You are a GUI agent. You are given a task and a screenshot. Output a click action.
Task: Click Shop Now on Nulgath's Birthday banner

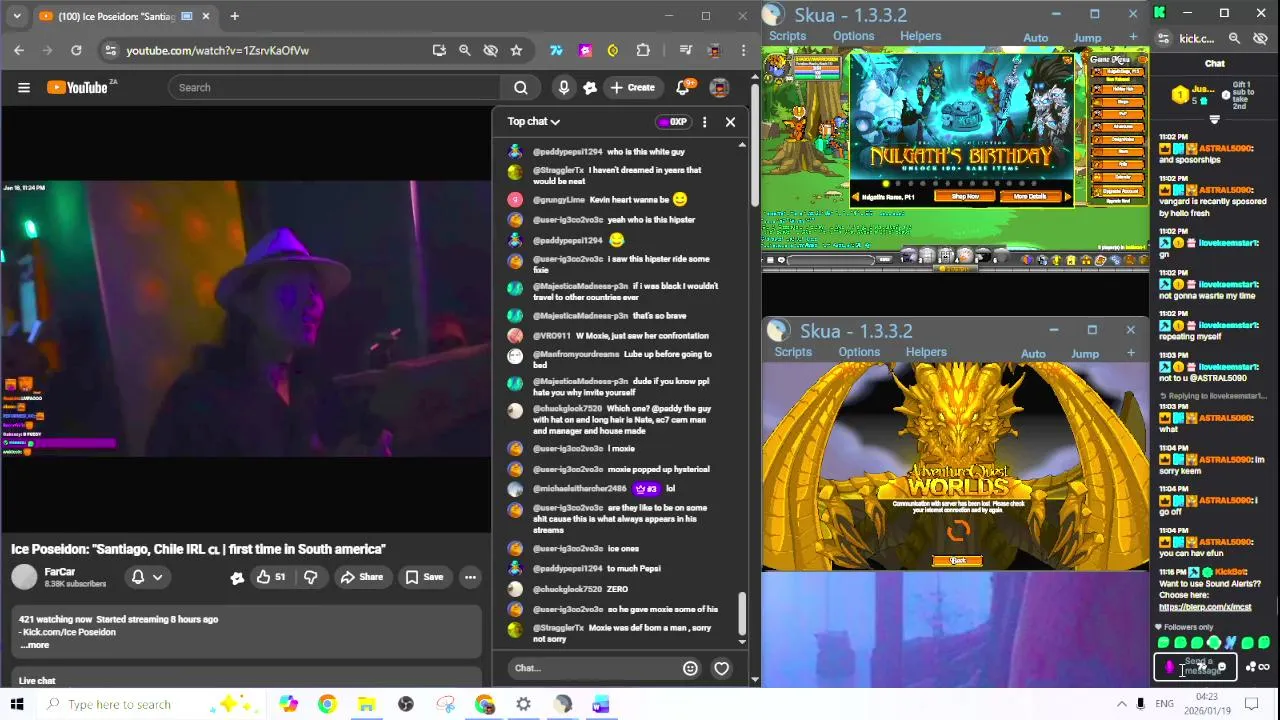click(965, 196)
